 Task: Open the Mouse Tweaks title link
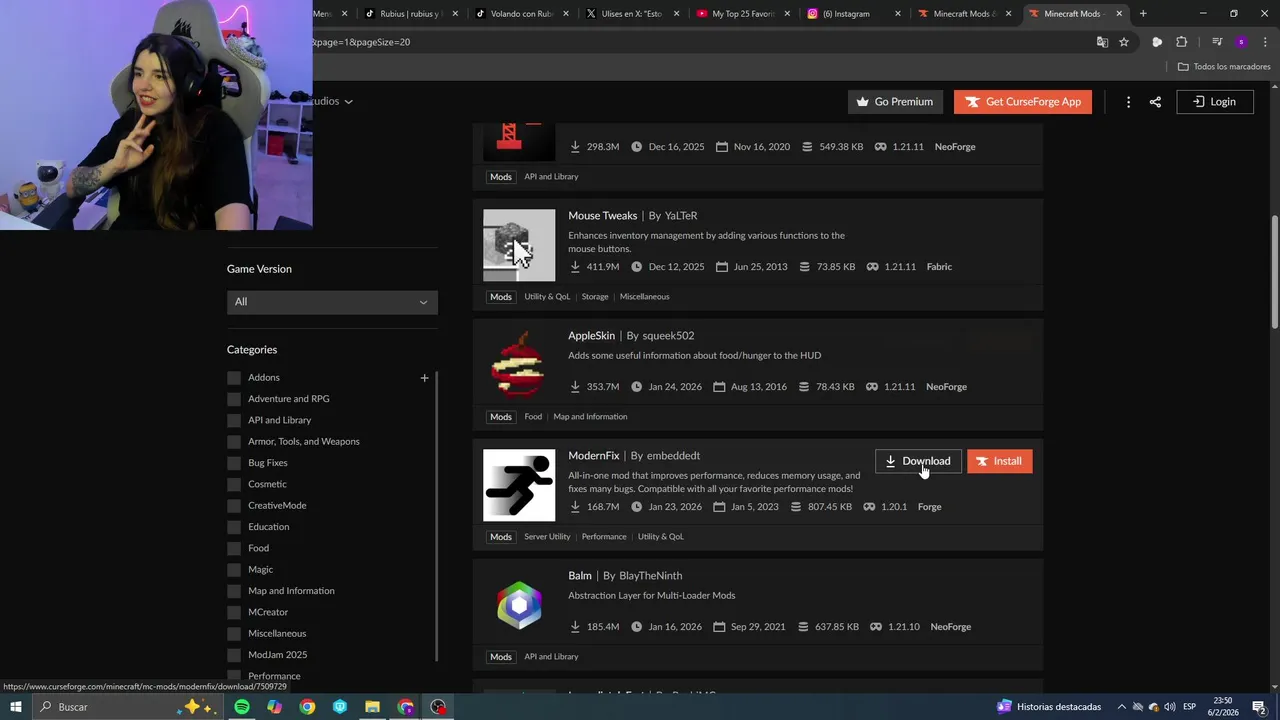point(602,216)
